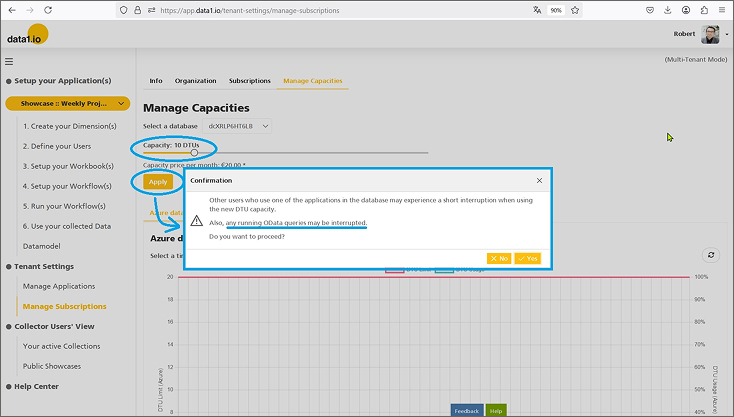The width and height of the screenshot is (734, 417).
Task: Open the Pocket save icon in the toolbar
Action: [650, 10]
